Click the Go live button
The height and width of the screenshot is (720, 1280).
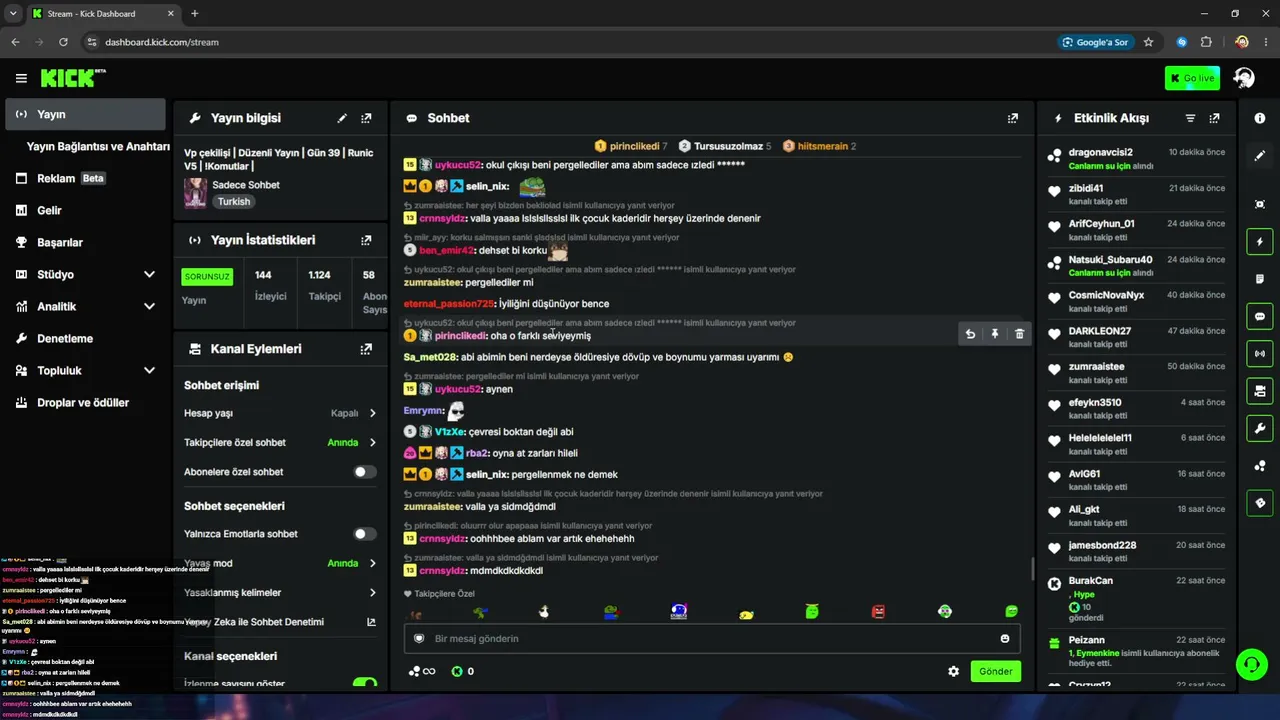tap(1192, 78)
